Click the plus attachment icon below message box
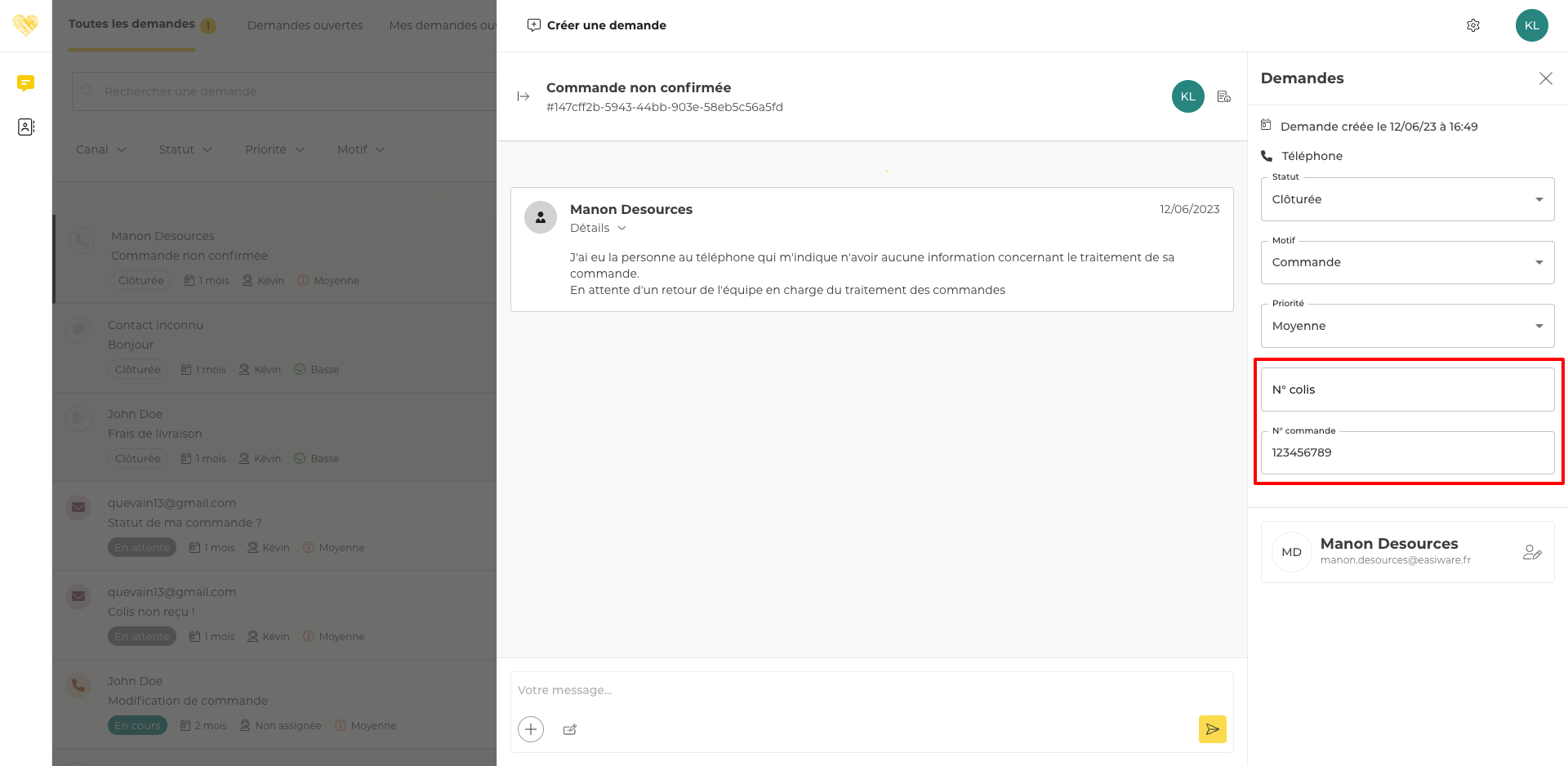 (x=531, y=729)
